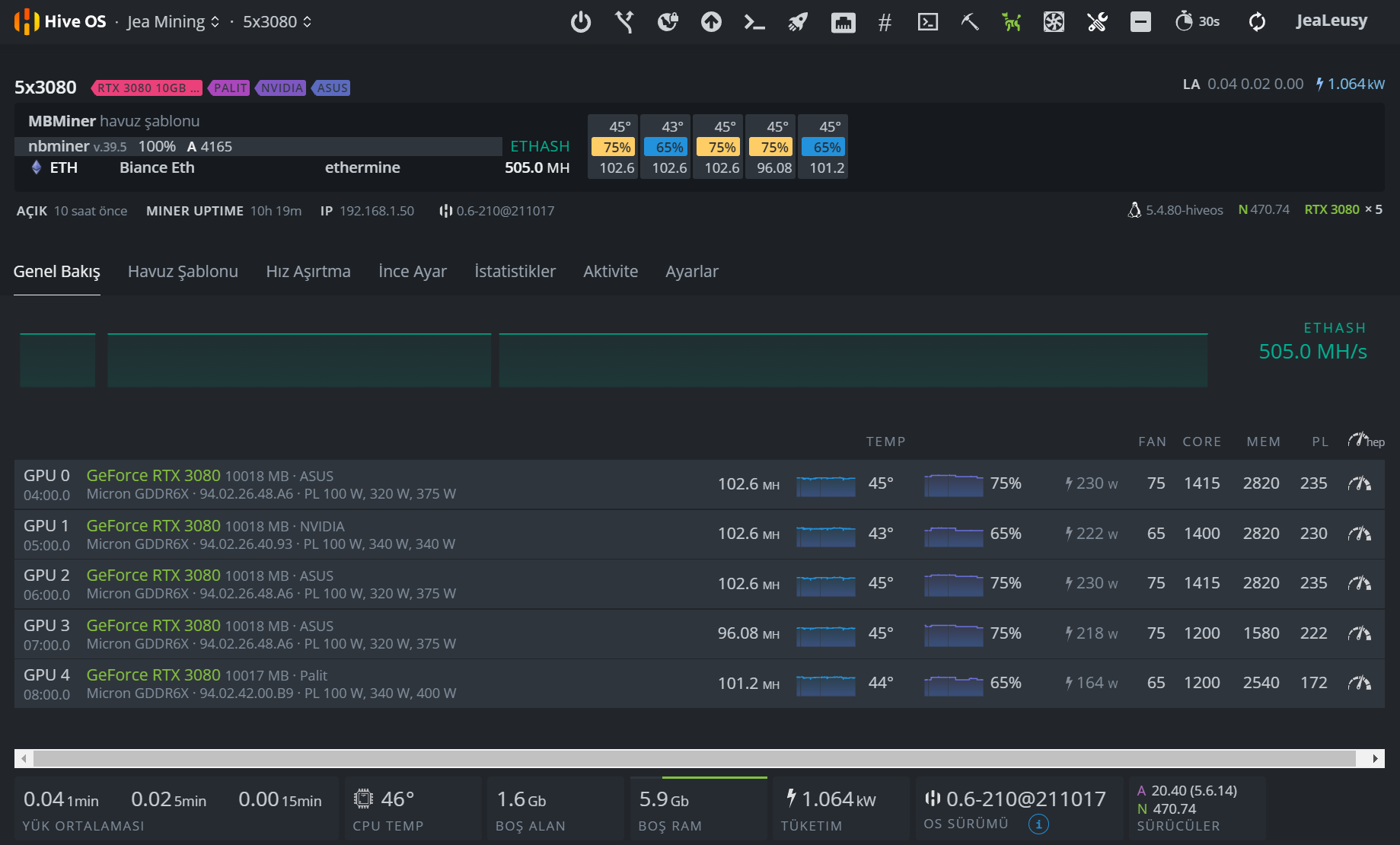1400x845 pixels.
Task: Open the 5x3080 worker dropdown
Action: tap(277, 22)
